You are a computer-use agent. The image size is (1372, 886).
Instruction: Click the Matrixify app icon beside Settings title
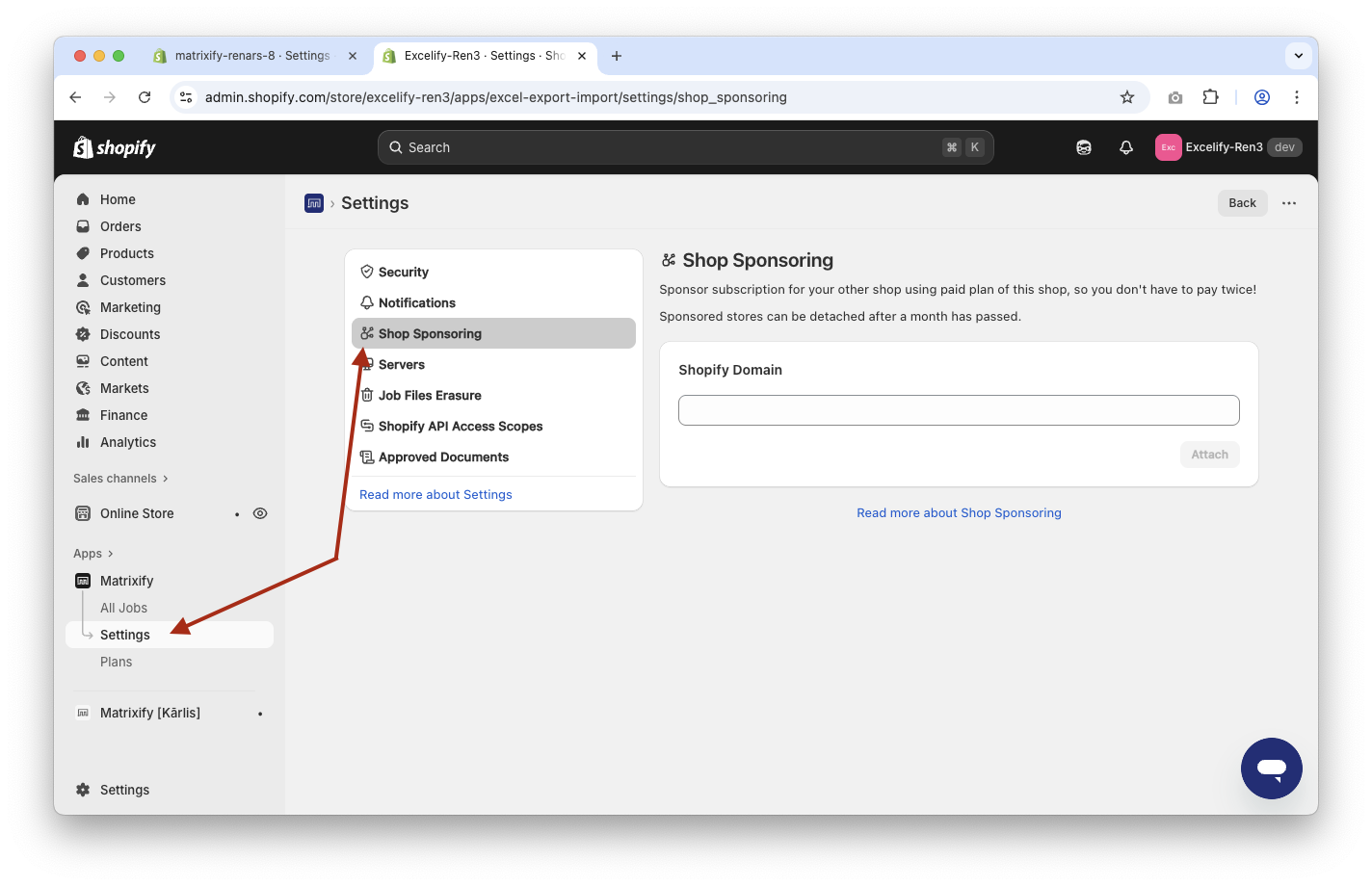pyautogui.click(x=314, y=203)
